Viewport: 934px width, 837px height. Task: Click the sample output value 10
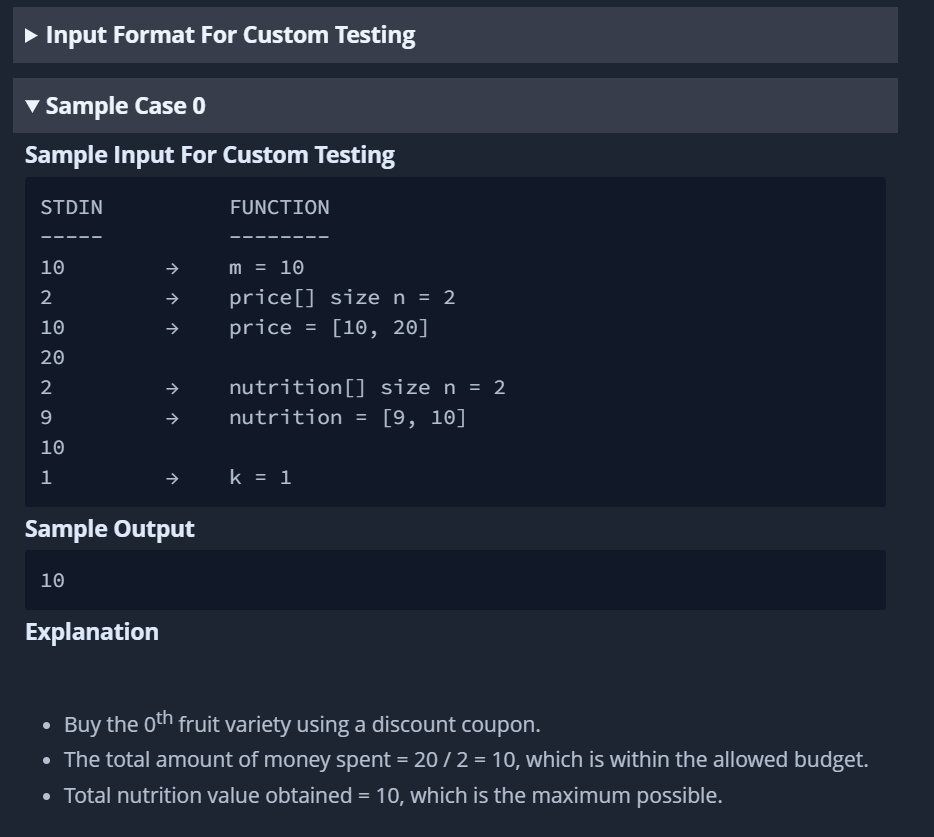coord(52,580)
